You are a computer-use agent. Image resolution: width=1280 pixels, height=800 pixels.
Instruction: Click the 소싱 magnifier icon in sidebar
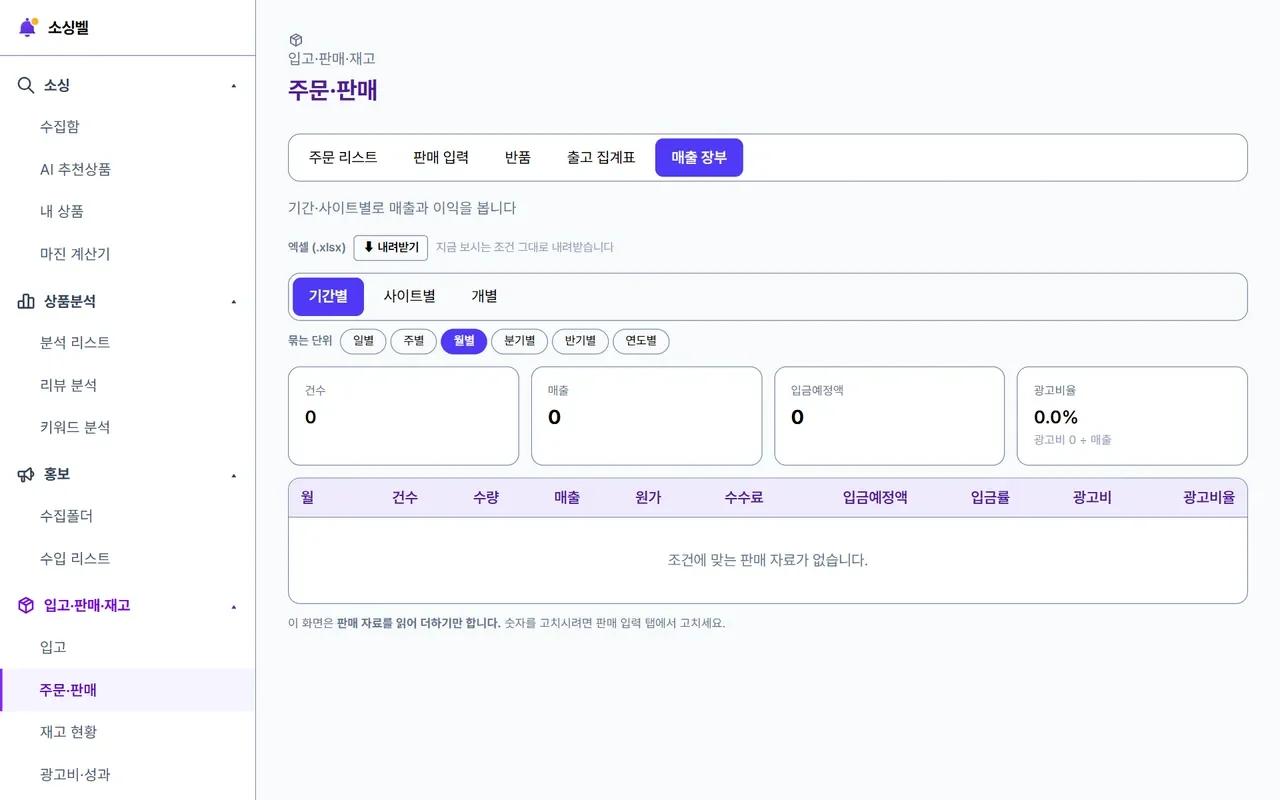(x=26, y=85)
